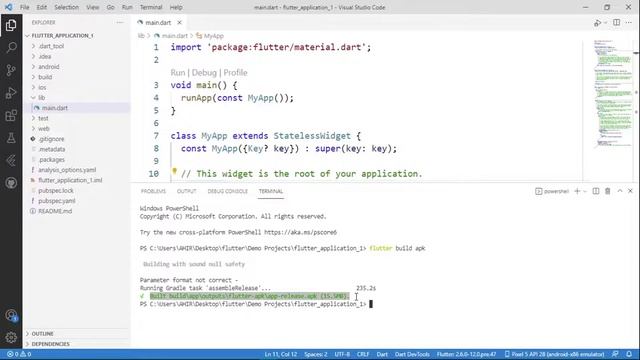The width and height of the screenshot is (640, 360).
Task: Open the Explorer view in activity bar
Action: (11, 25)
